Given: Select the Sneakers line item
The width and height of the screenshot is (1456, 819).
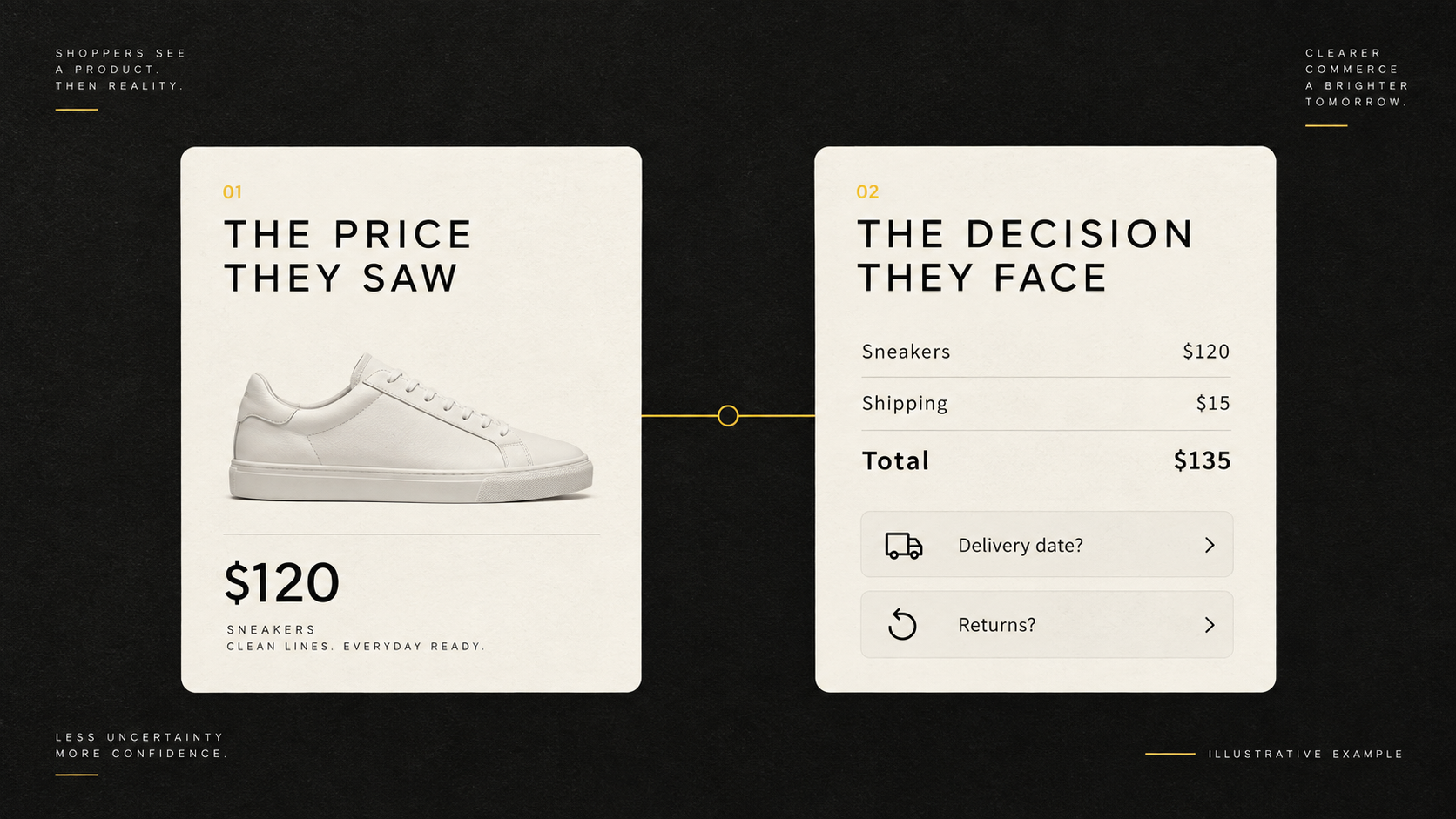Looking at the screenshot, I should [1046, 352].
